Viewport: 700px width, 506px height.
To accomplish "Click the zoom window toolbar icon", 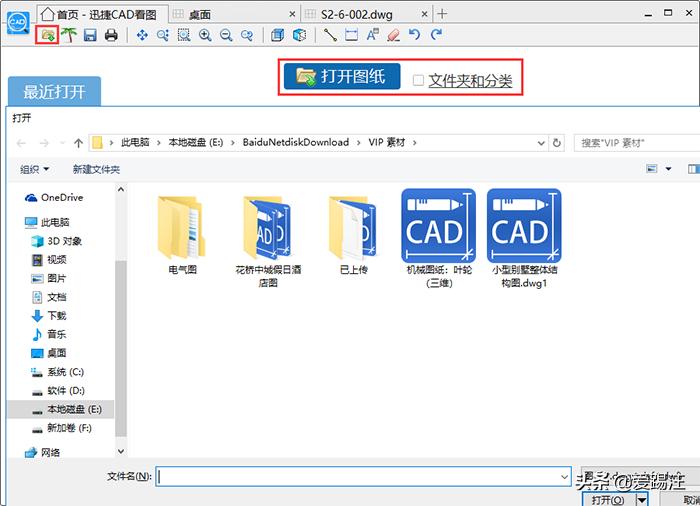I will click(x=163, y=35).
